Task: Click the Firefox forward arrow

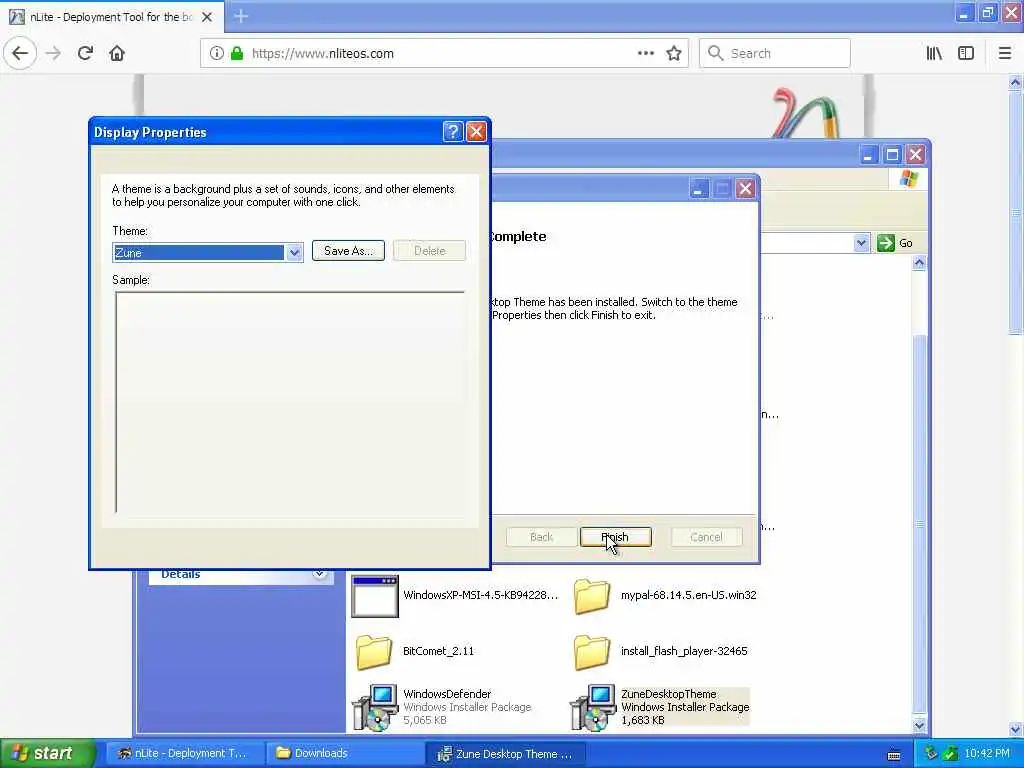Action: (54, 53)
